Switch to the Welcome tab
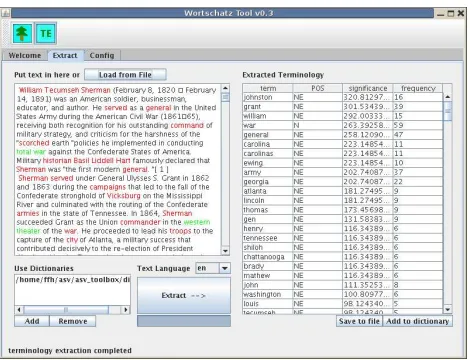Viewport: 470px width, 360px height. (25, 55)
